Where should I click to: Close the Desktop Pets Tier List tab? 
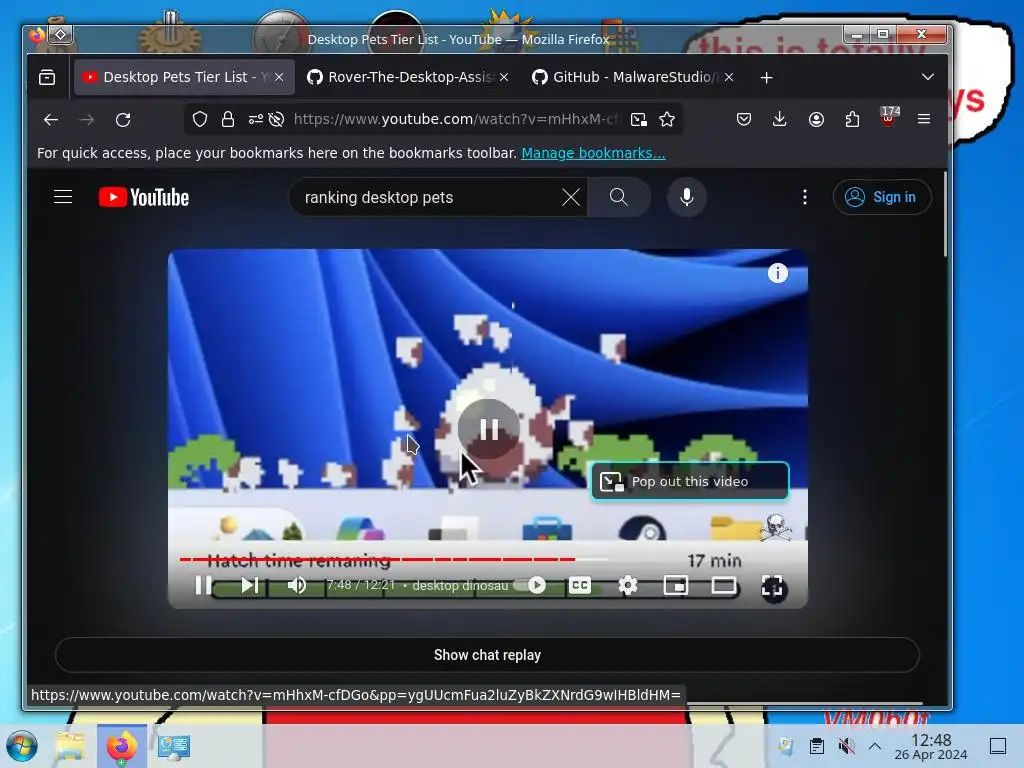(x=279, y=77)
